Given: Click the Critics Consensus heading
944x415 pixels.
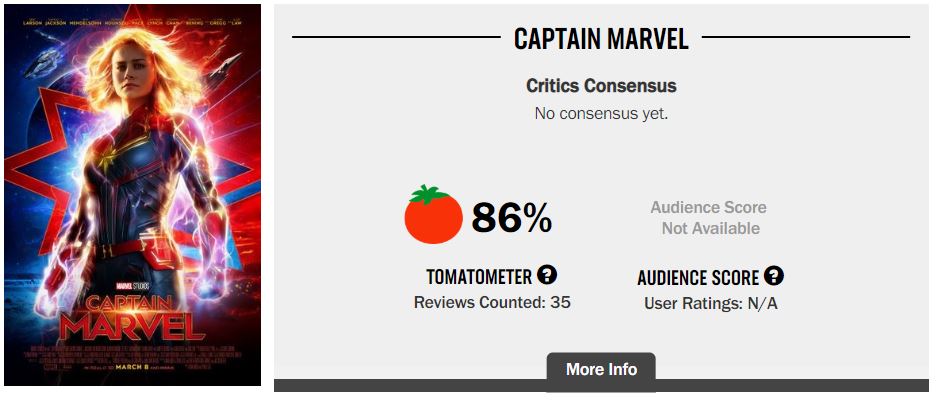Looking at the screenshot, I should click(601, 86).
